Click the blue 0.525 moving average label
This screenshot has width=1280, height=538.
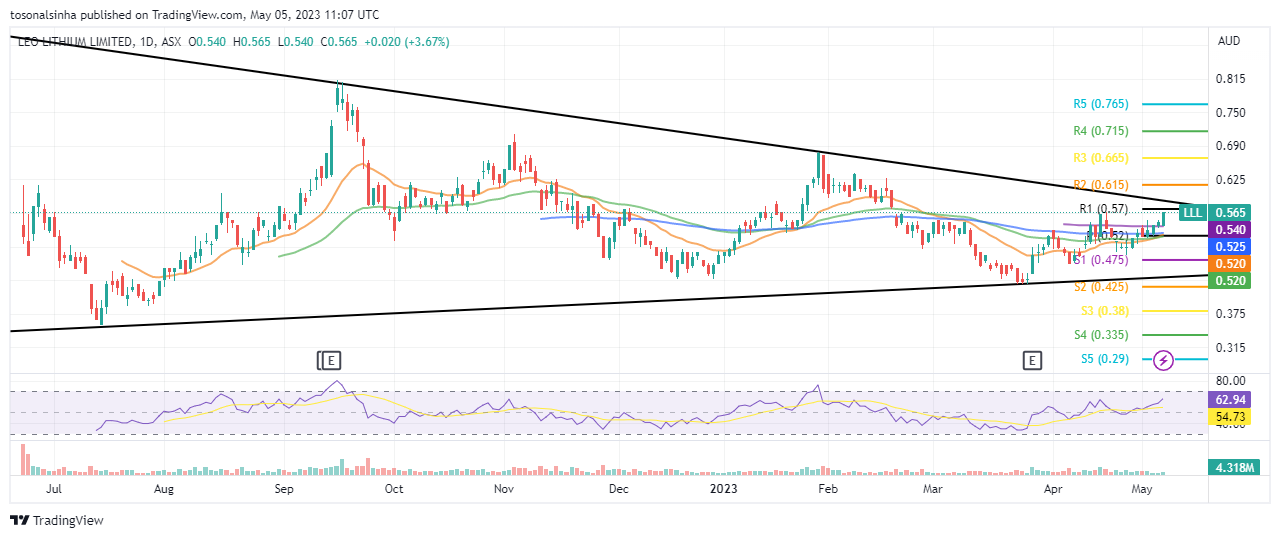[1229, 246]
